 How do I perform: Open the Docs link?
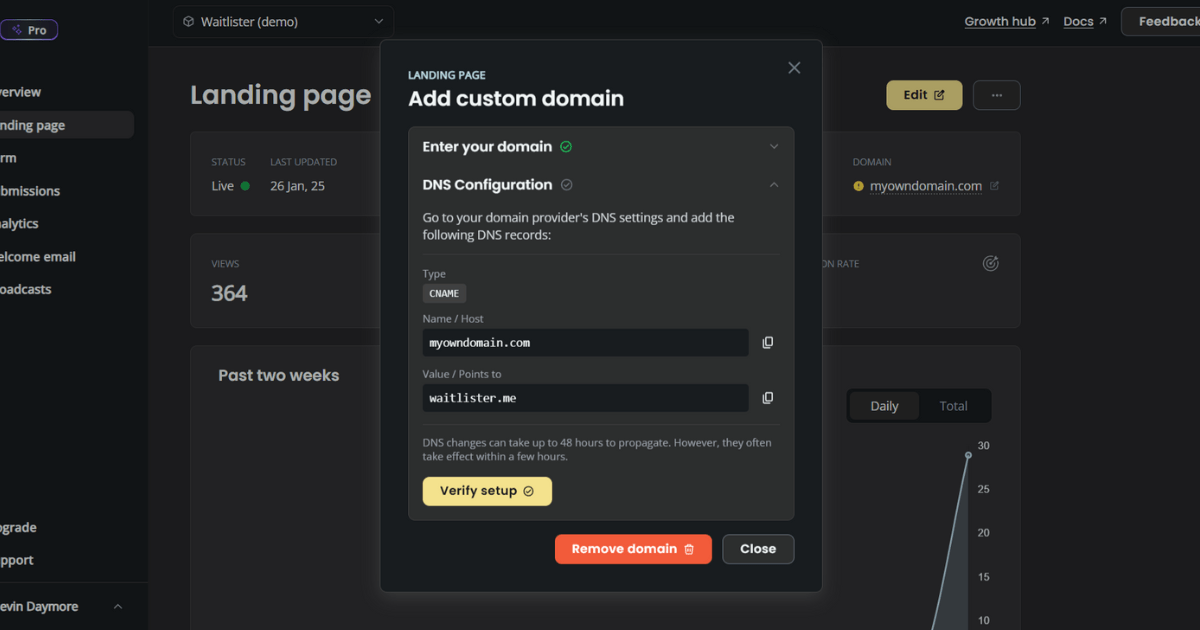coord(1077,20)
